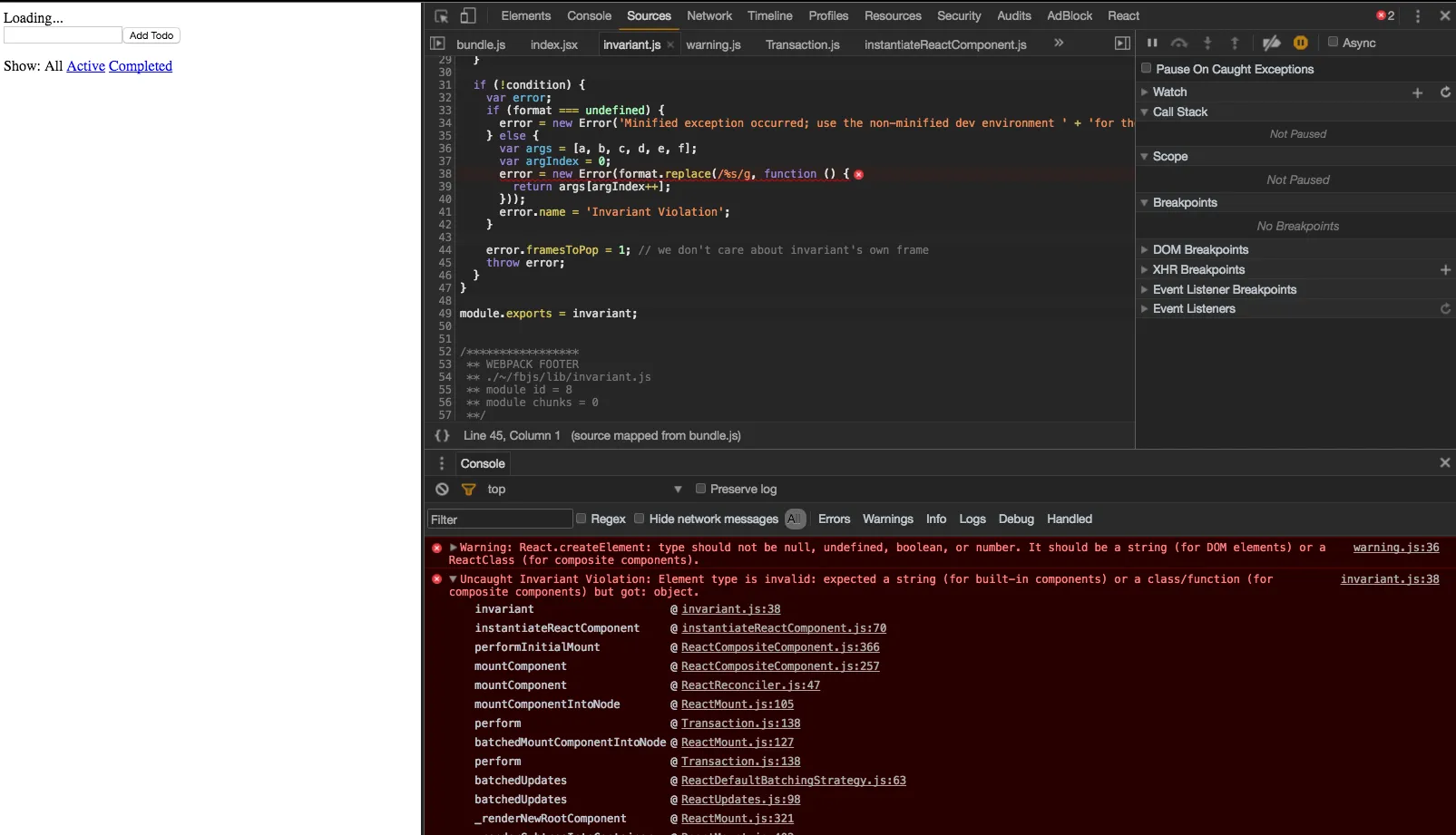Viewport: 1456px width, 835px height.
Task: Step over next function call
Action: tap(1179, 43)
